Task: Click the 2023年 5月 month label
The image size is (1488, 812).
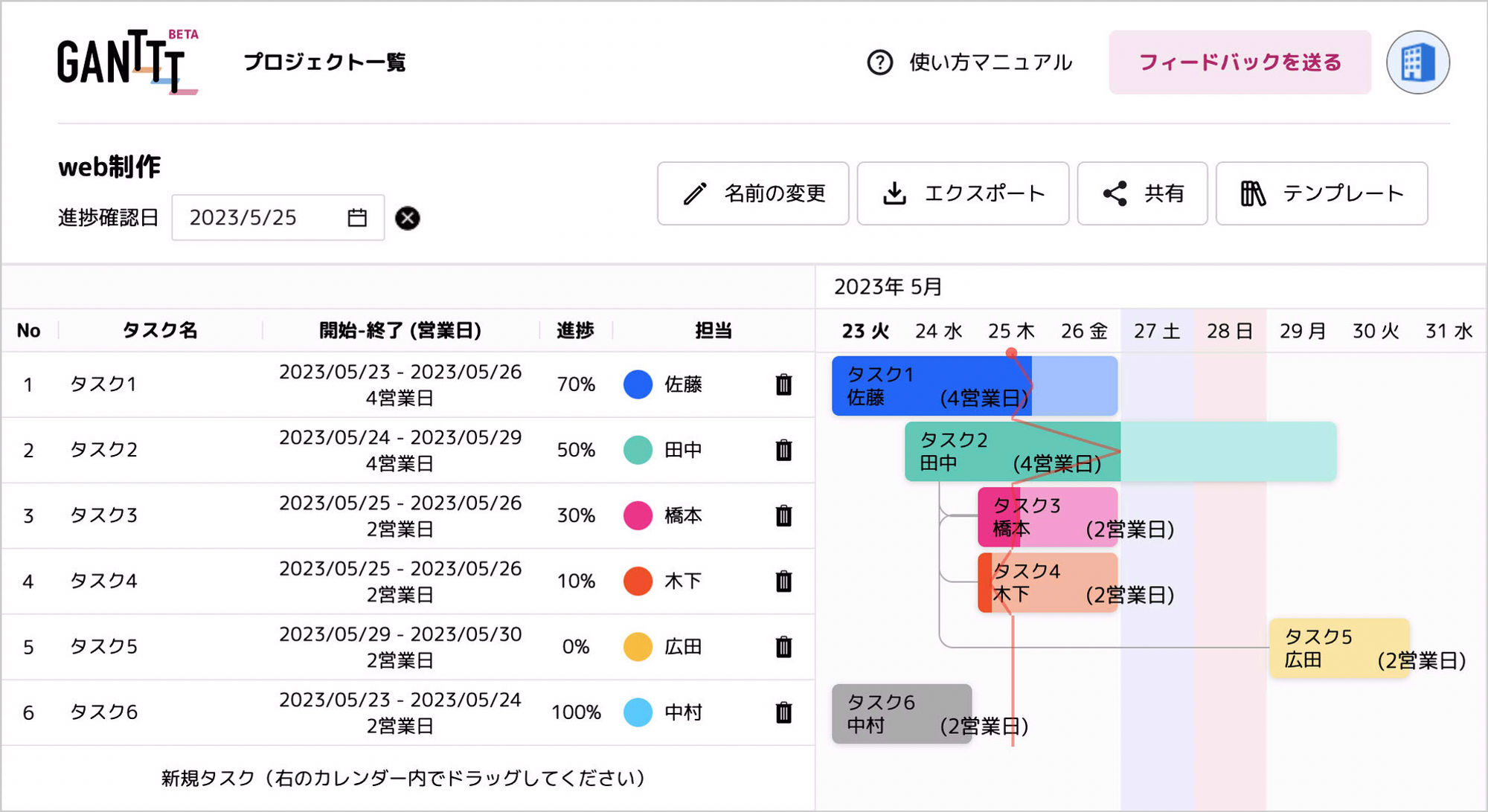Action: [888, 287]
